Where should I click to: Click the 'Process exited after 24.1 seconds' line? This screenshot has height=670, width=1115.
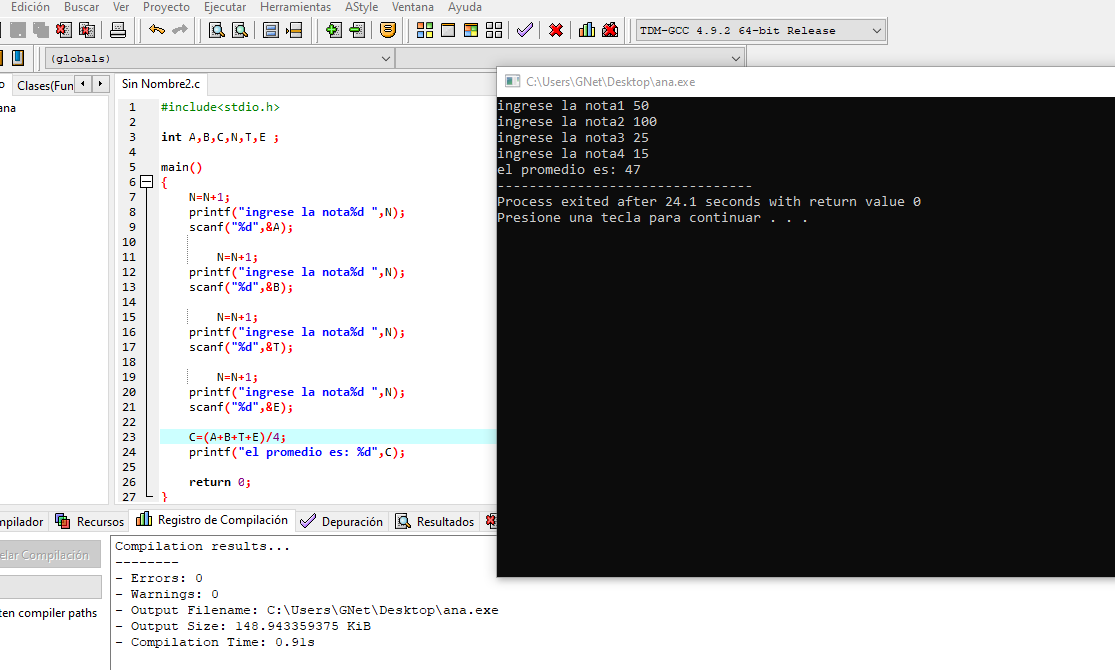click(x=709, y=202)
